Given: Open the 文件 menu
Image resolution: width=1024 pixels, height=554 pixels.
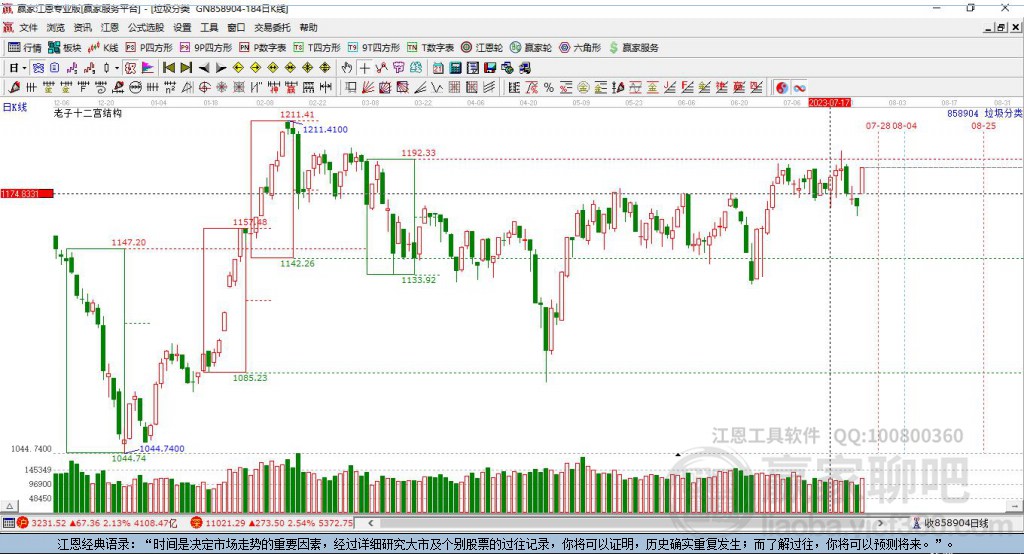Looking at the screenshot, I should point(28,27).
